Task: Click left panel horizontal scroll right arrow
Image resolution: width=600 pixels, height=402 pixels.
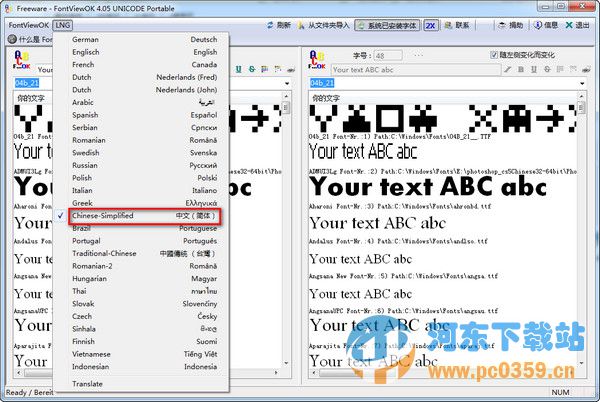Action: tap(276, 372)
